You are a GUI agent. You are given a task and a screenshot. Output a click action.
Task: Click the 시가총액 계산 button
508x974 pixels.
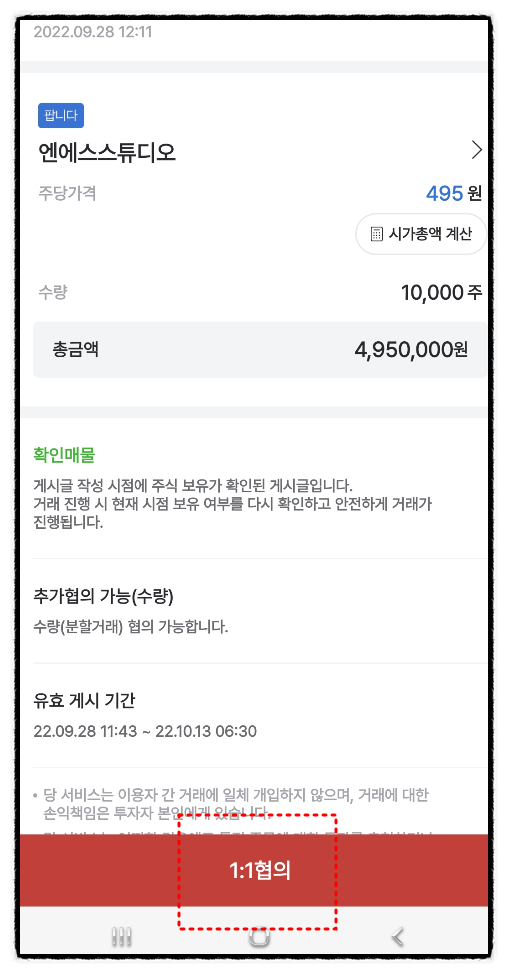click(x=420, y=234)
